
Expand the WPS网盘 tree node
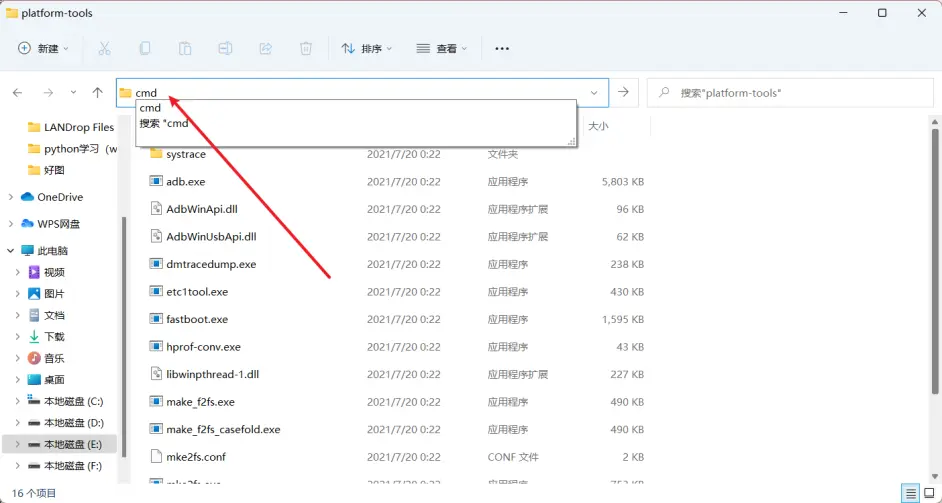(10, 224)
